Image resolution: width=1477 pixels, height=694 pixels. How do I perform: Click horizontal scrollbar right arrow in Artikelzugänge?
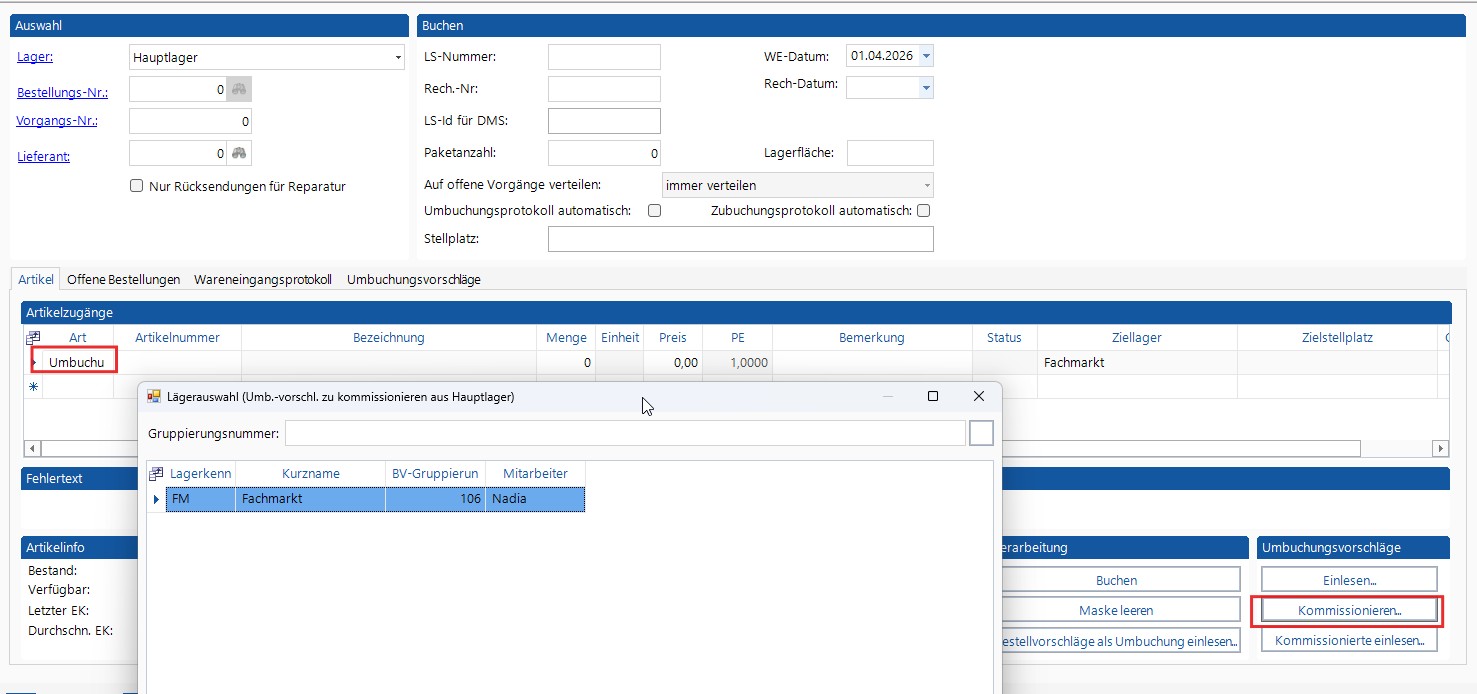click(x=1440, y=449)
